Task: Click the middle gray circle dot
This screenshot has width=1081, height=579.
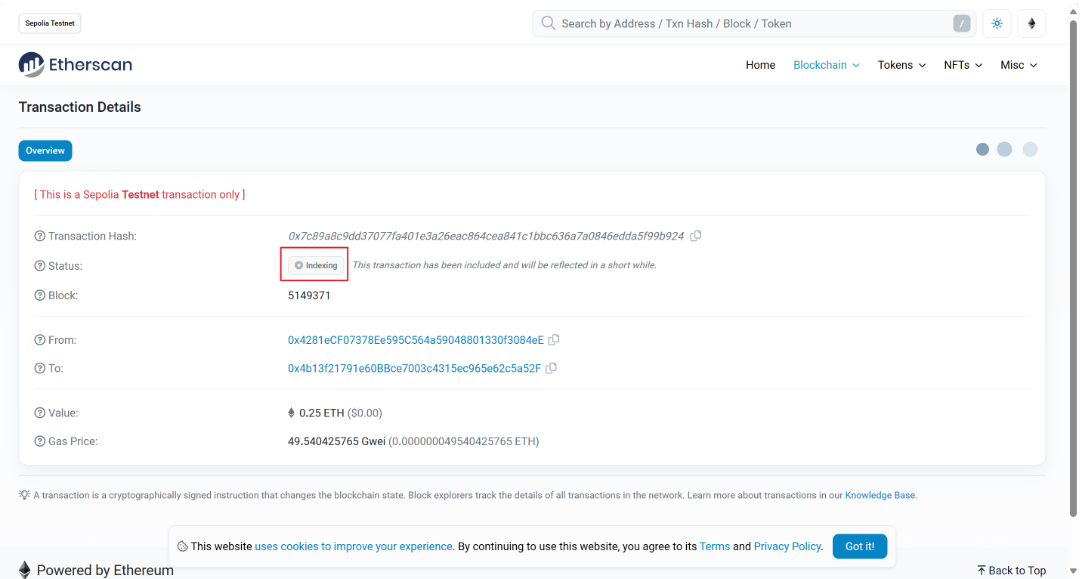Action: (x=1004, y=149)
